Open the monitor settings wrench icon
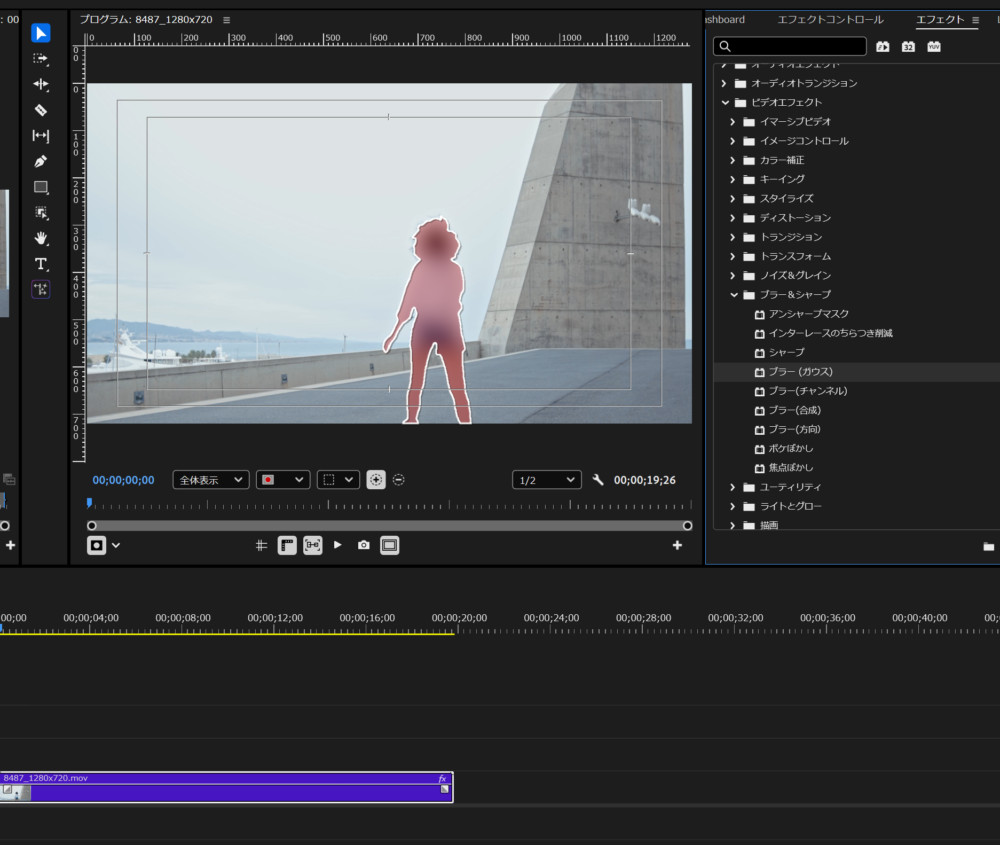Viewport: 1000px width, 845px height. coord(598,480)
